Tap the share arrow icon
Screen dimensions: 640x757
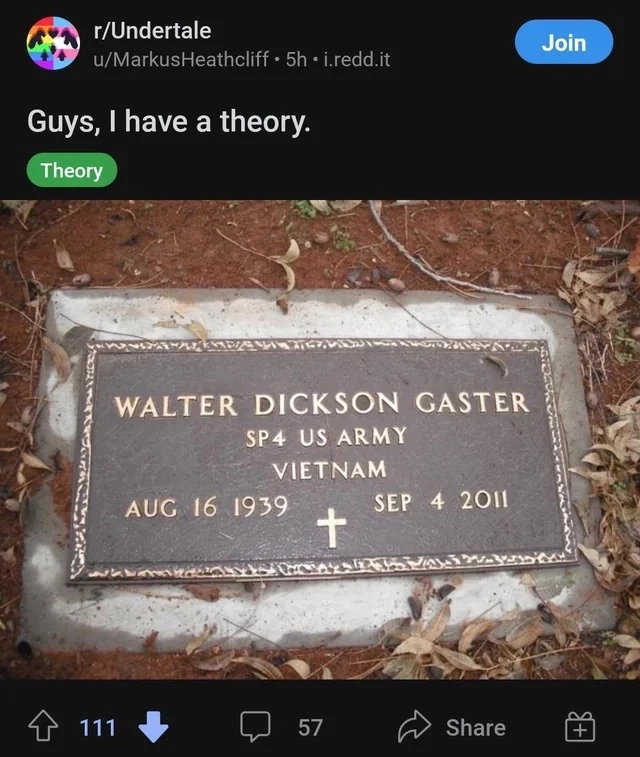click(x=414, y=726)
